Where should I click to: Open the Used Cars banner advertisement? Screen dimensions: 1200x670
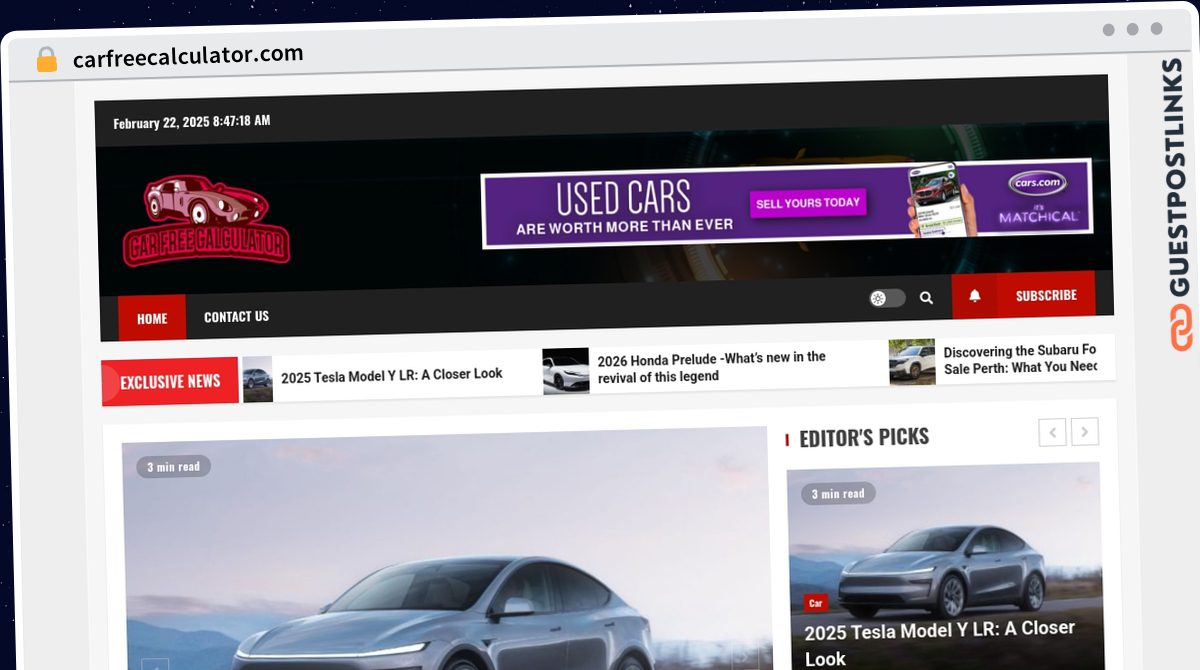(787, 203)
